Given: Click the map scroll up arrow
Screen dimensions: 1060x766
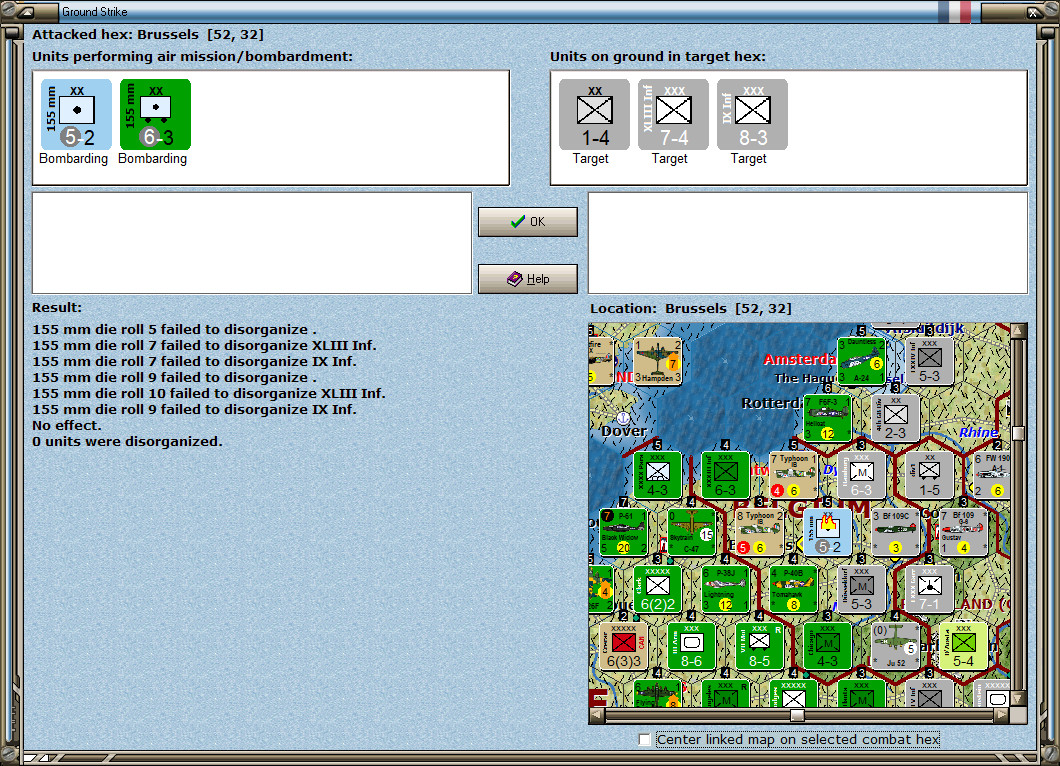Looking at the screenshot, I should (1018, 331).
